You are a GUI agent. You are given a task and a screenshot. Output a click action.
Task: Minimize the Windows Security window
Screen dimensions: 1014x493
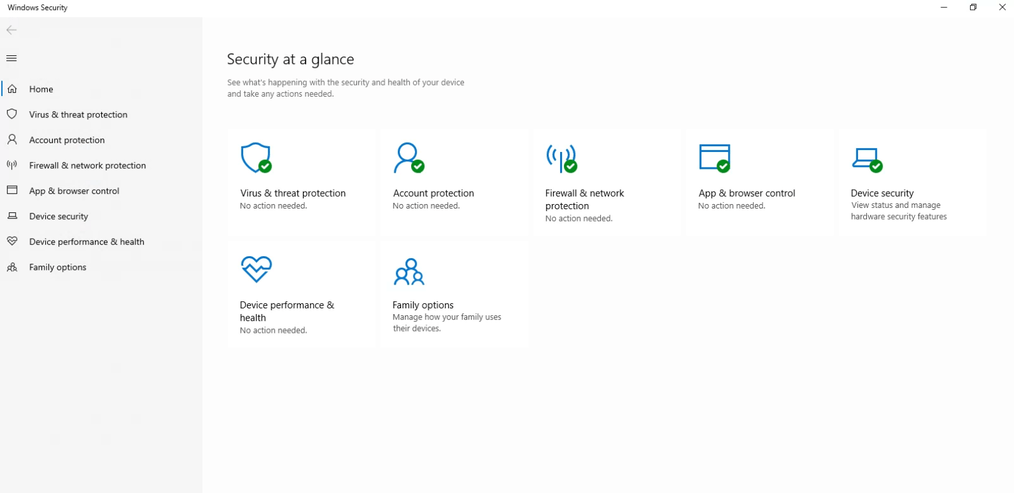(944, 7)
